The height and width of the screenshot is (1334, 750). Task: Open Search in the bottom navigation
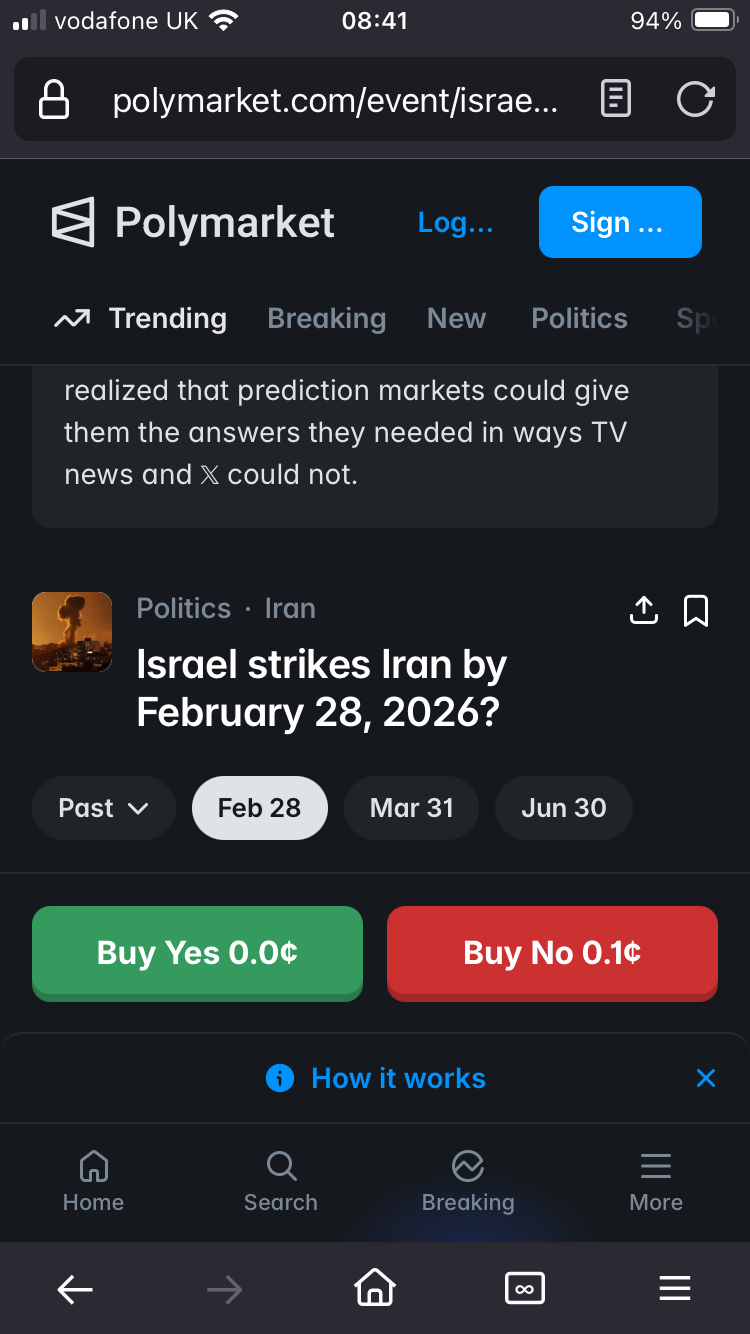[x=281, y=1181]
